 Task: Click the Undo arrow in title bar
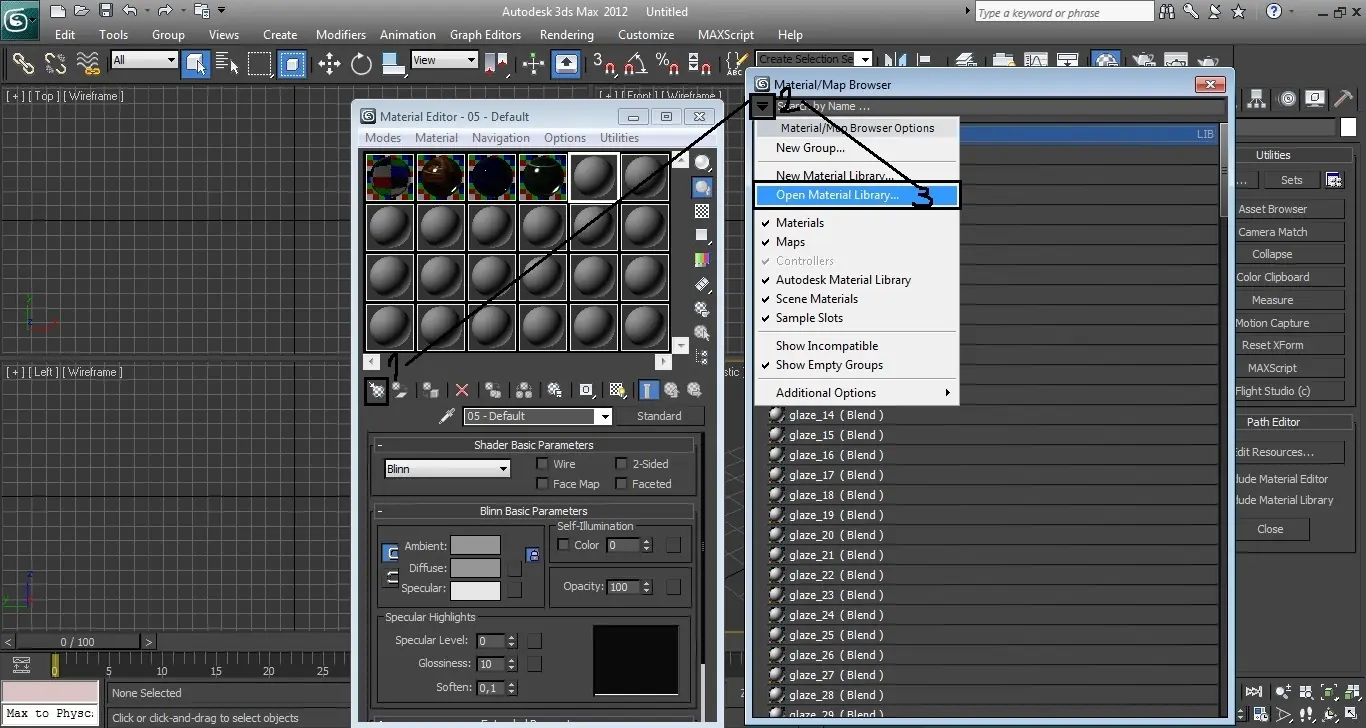[x=130, y=11]
